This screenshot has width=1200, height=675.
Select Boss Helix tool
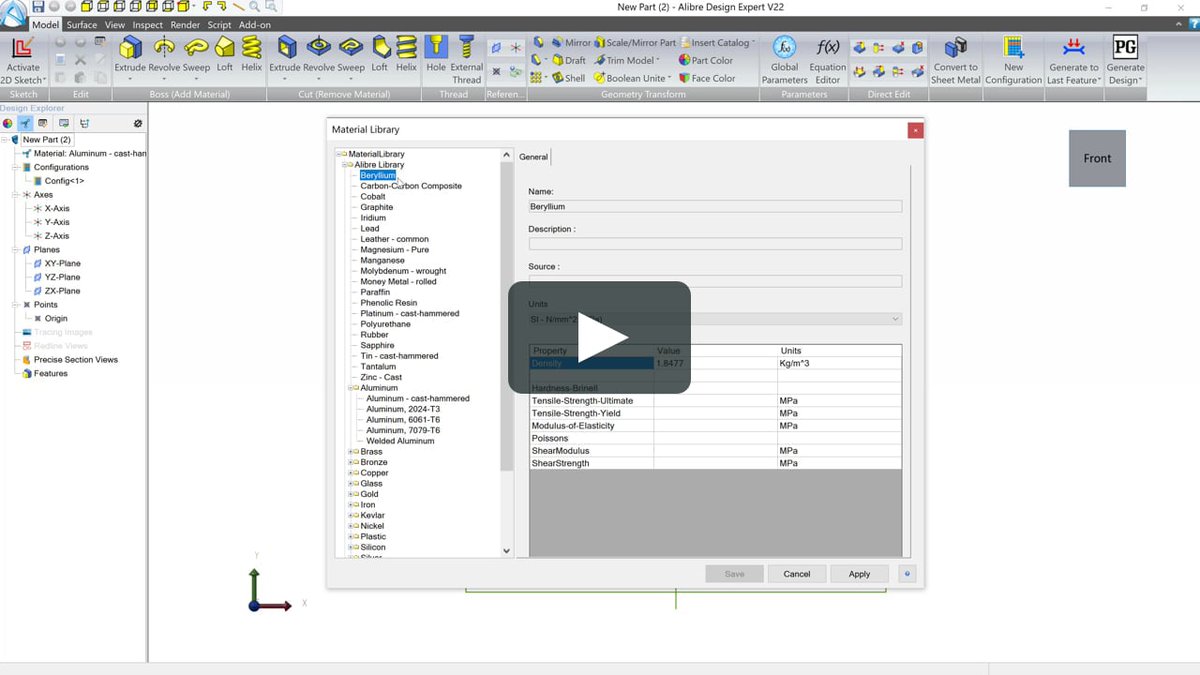pos(251,55)
